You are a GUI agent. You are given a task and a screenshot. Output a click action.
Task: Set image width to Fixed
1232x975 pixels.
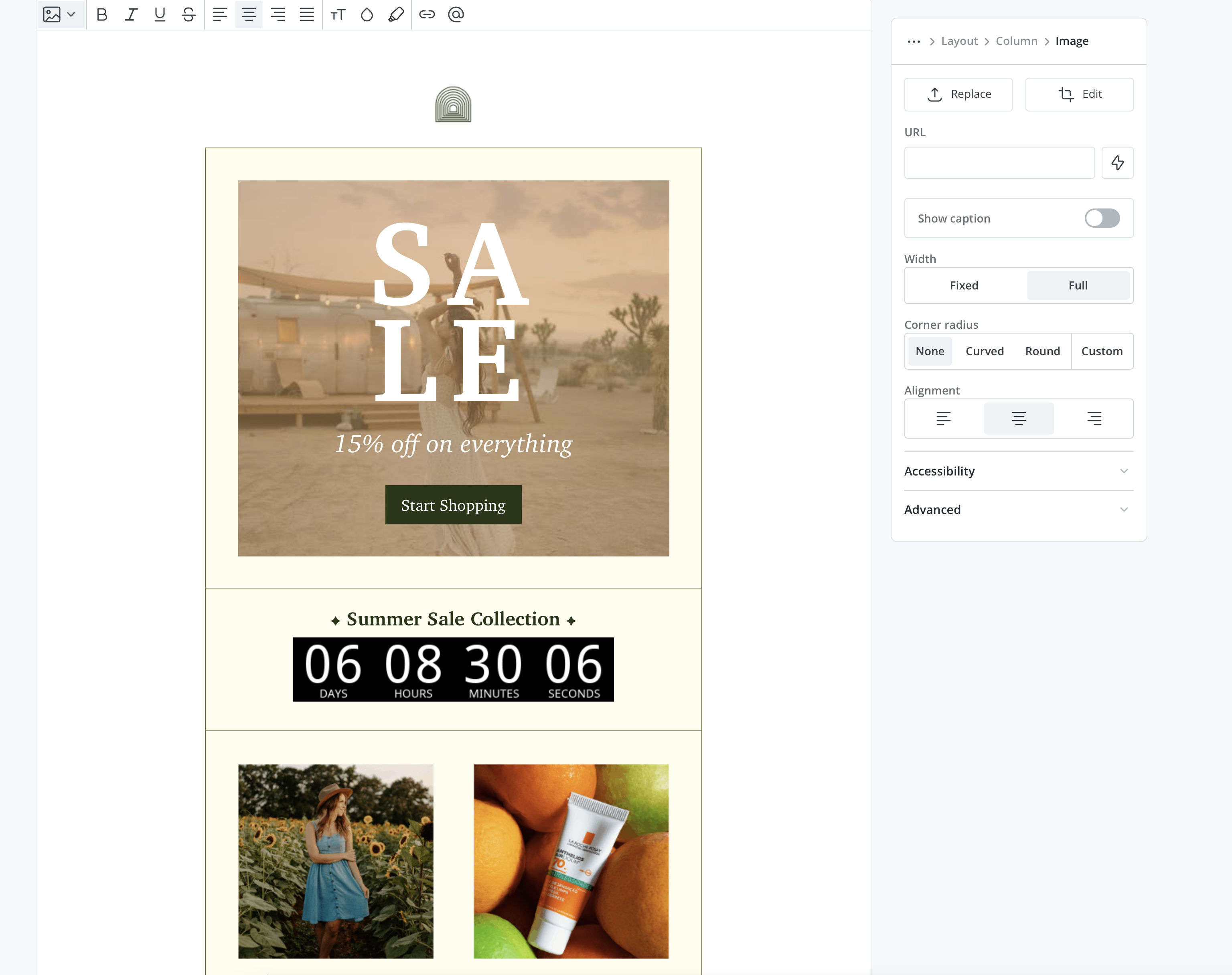click(964, 285)
